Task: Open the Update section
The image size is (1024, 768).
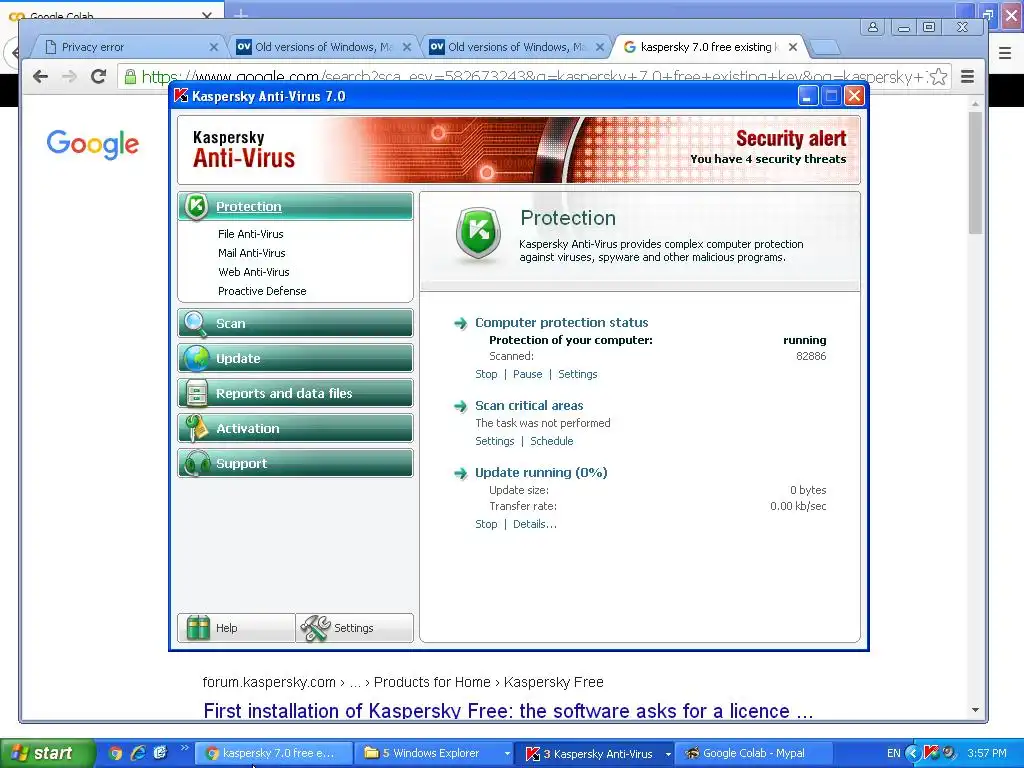Action: pos(295,359)
